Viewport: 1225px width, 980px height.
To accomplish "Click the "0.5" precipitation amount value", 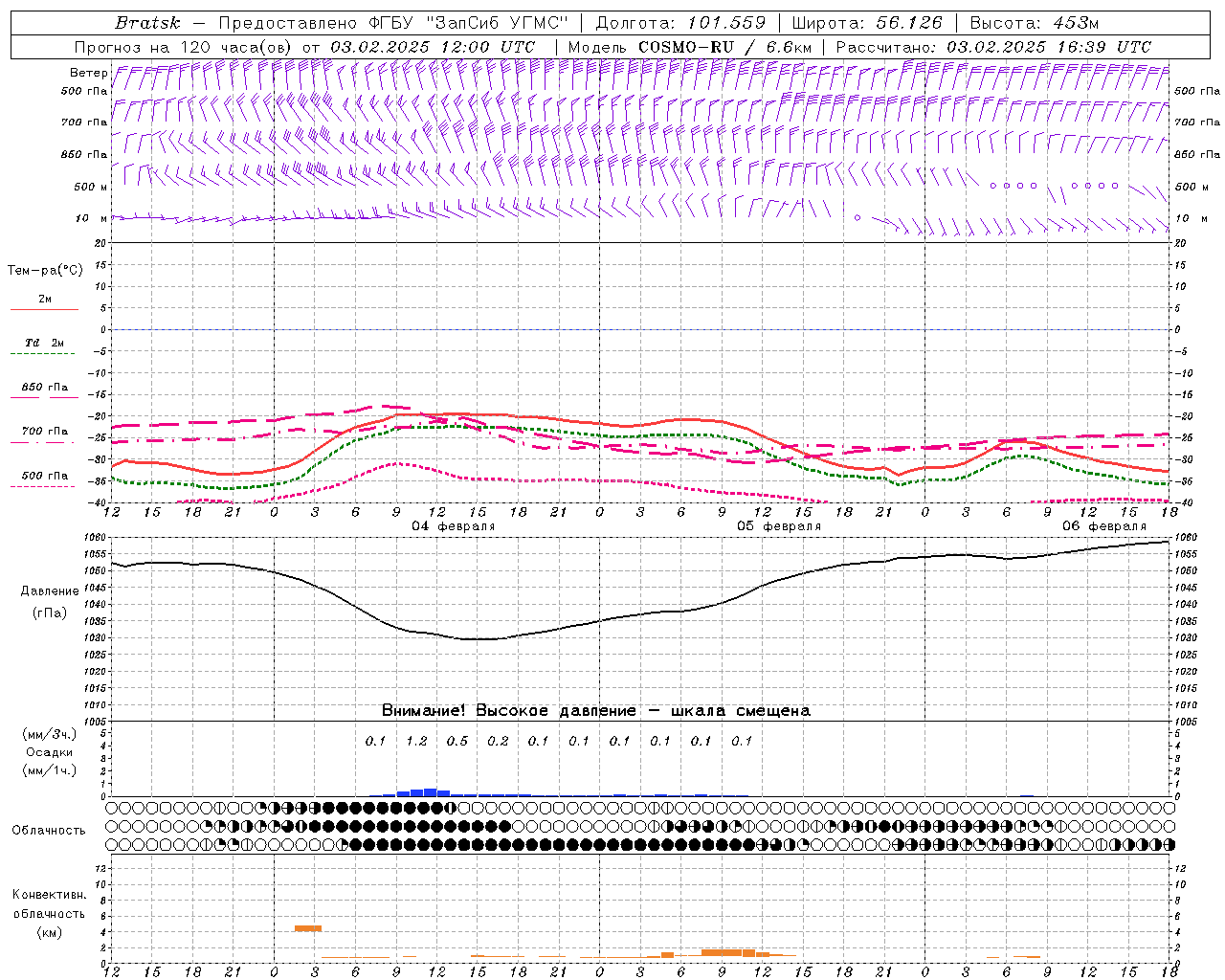I will click(x=457, y=741).
